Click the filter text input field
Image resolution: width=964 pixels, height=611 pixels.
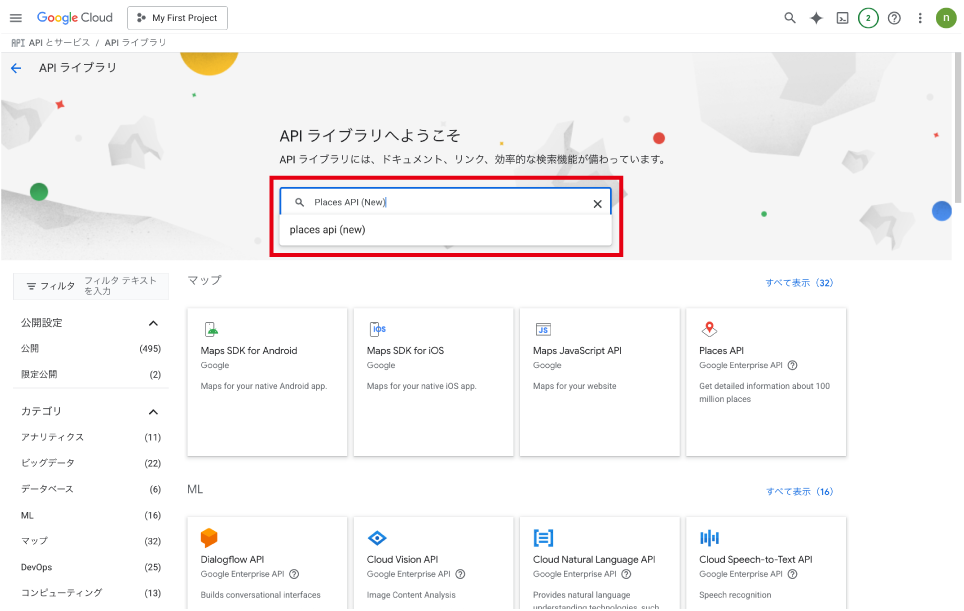point(120,286)
